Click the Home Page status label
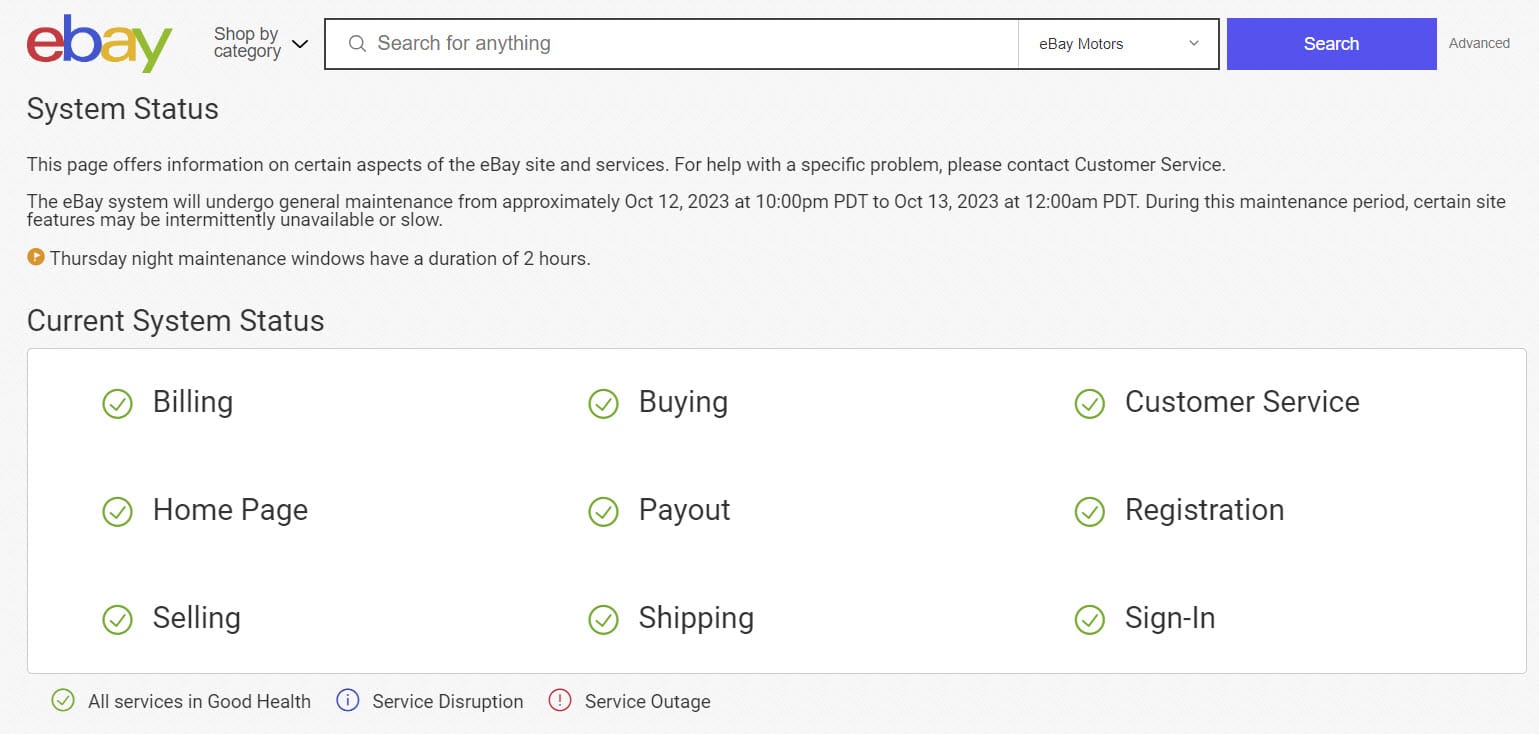 (x=230, y=510)
